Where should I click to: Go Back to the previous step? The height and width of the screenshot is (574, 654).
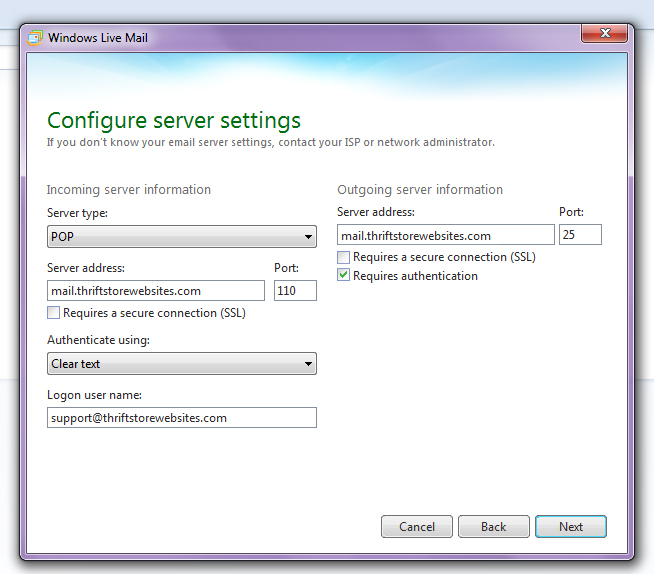494,526
